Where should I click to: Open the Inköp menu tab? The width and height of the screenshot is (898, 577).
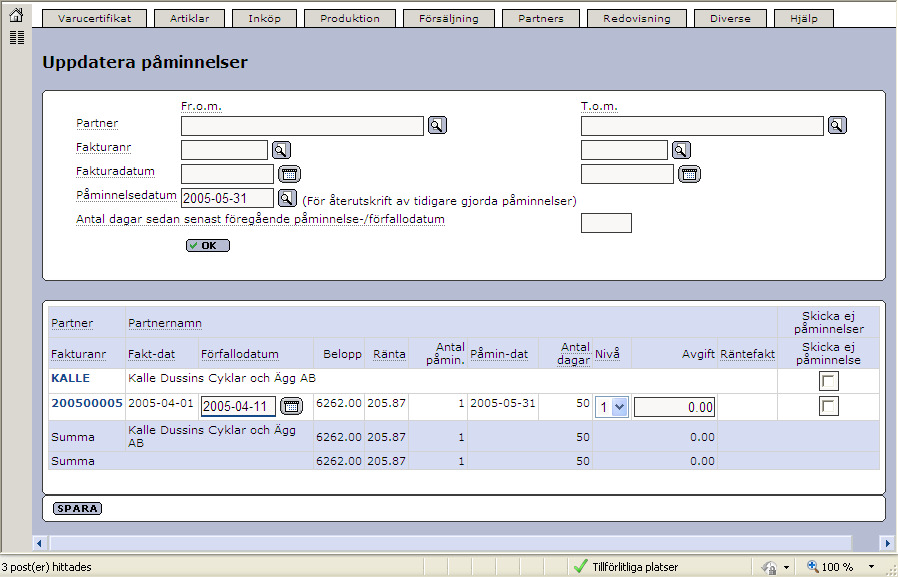[265, 18]
